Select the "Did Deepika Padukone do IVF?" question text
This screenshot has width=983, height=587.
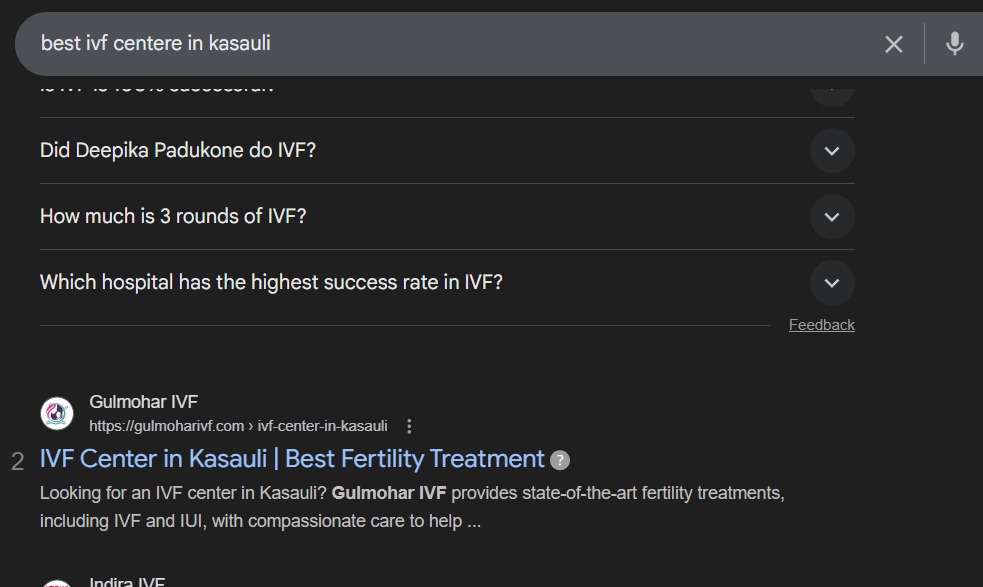click(178, 151)
